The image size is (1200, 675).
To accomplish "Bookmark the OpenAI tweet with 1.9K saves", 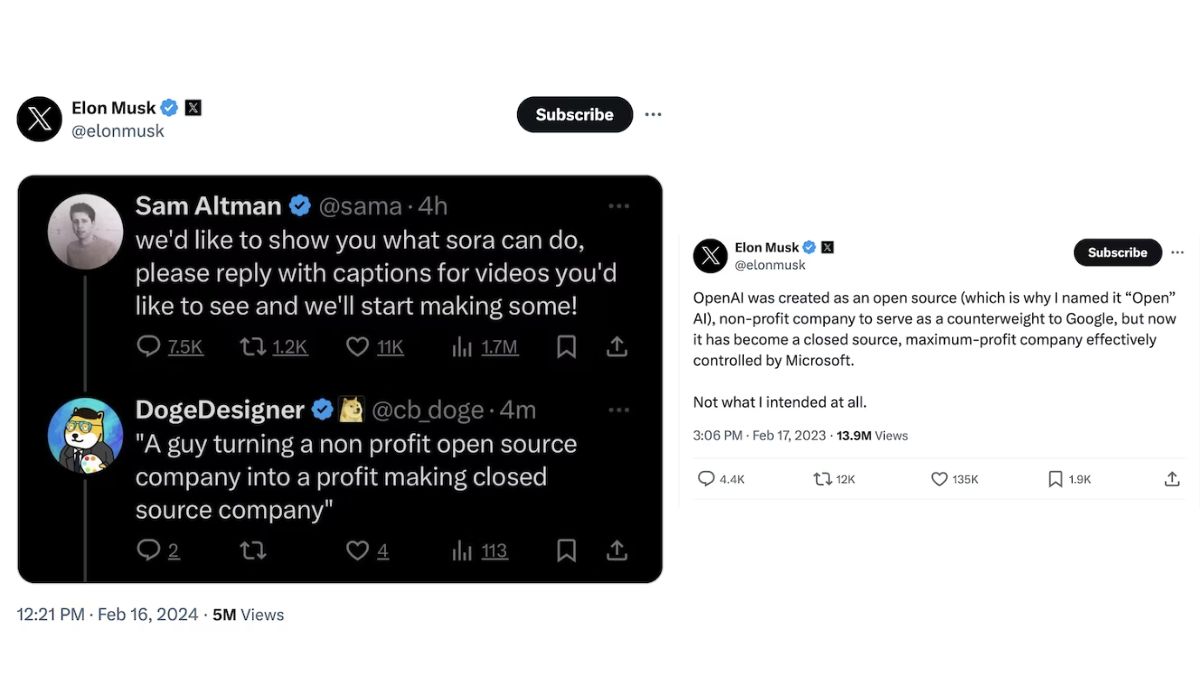I will click(1055, 479).
